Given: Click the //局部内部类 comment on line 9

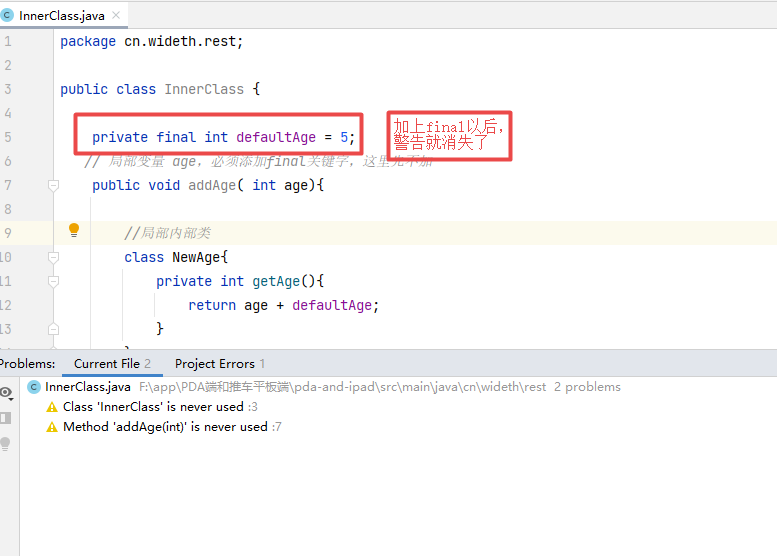Looking at the screenshot, I should [x=167, y=233].
